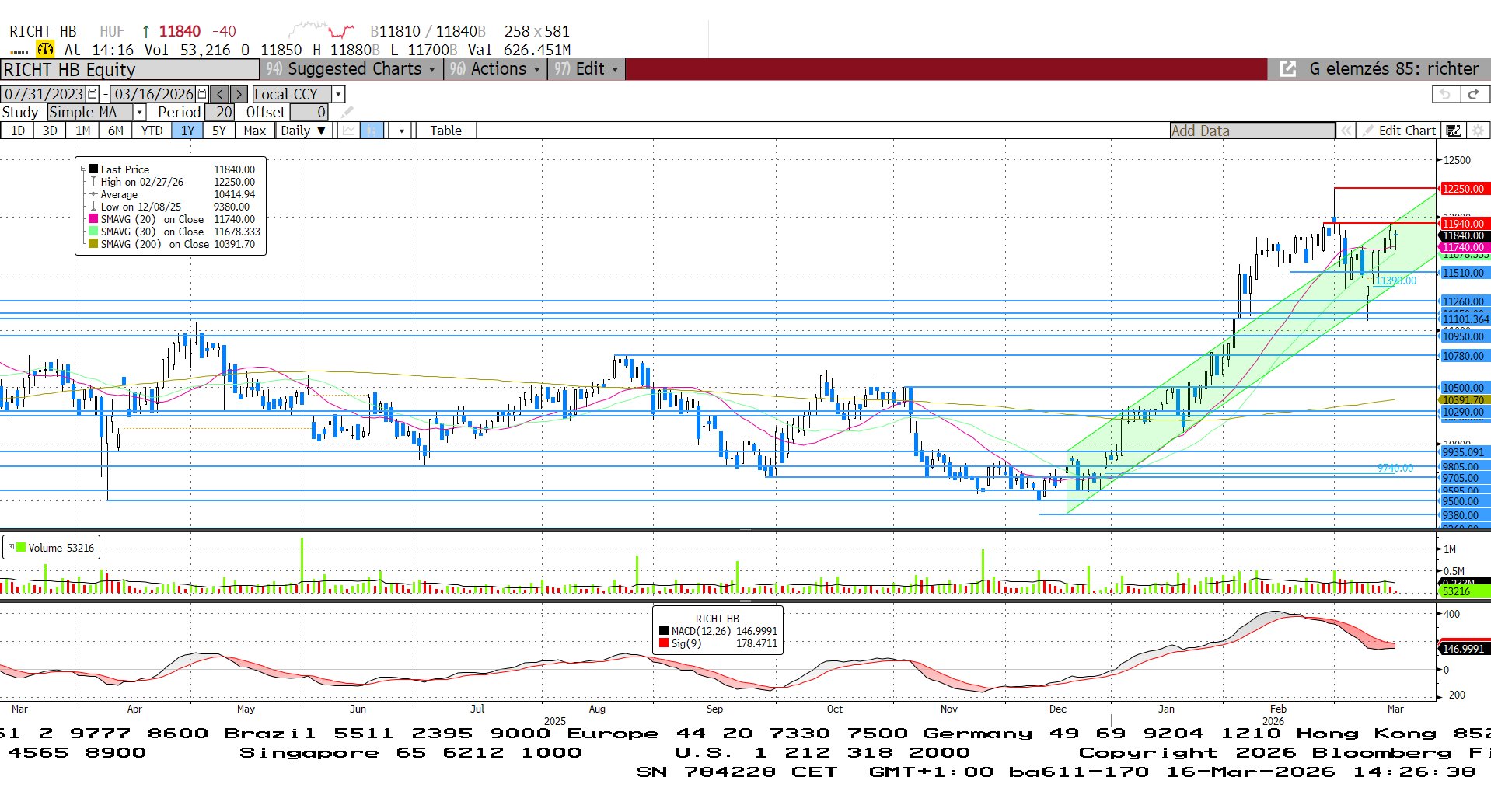Viewport: 1491px width, 812px height.
Task: Switch to the candlestick chart type
Action: point(372,131)
